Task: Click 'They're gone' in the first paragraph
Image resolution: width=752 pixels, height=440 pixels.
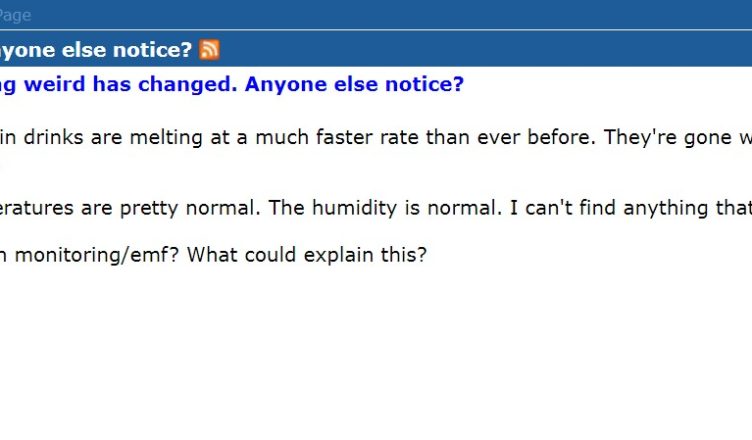Action: click(668, 138)
